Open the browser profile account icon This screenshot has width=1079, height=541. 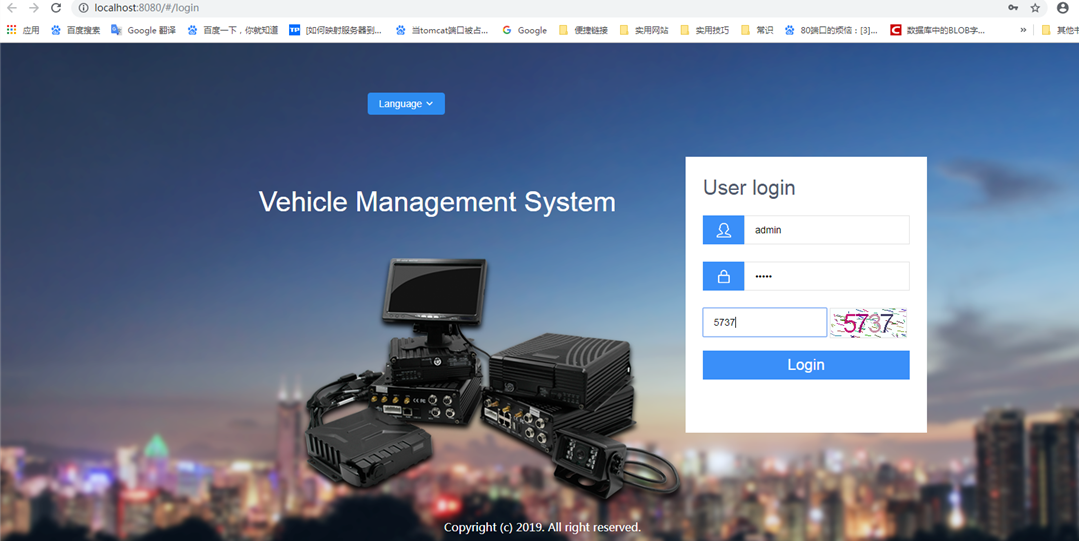pos(1062,8)
